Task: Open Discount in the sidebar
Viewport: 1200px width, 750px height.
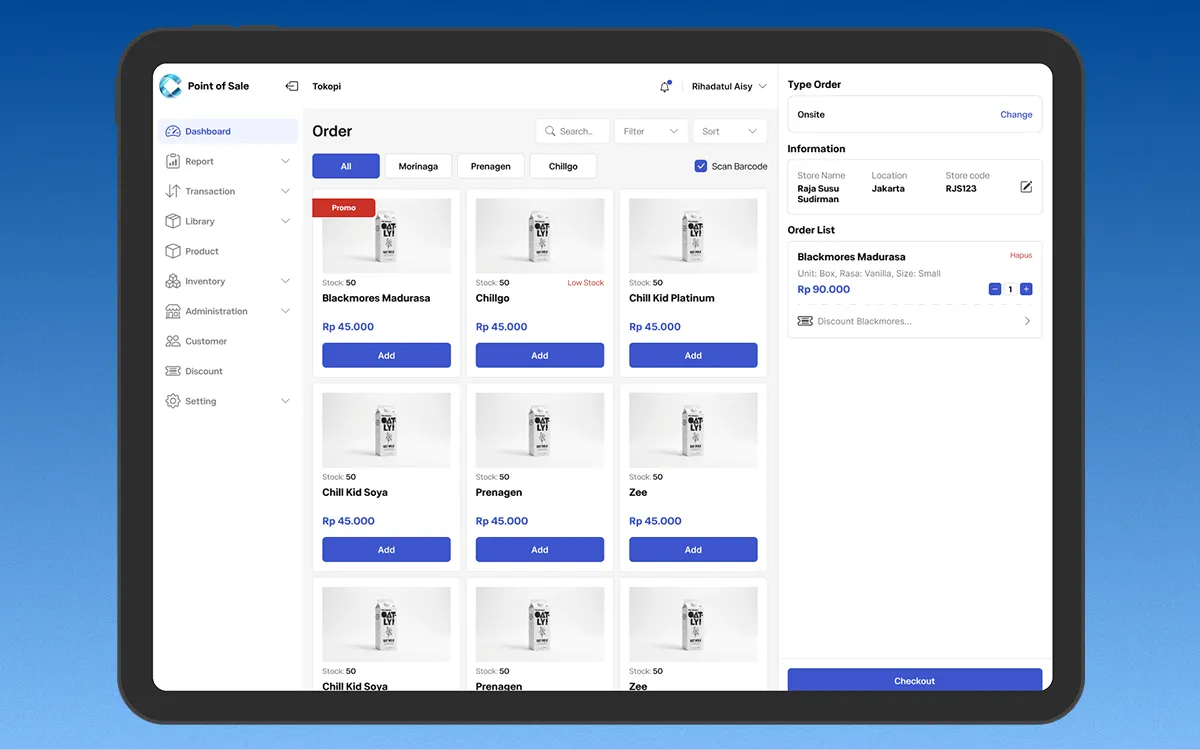Action: (227, 371)
